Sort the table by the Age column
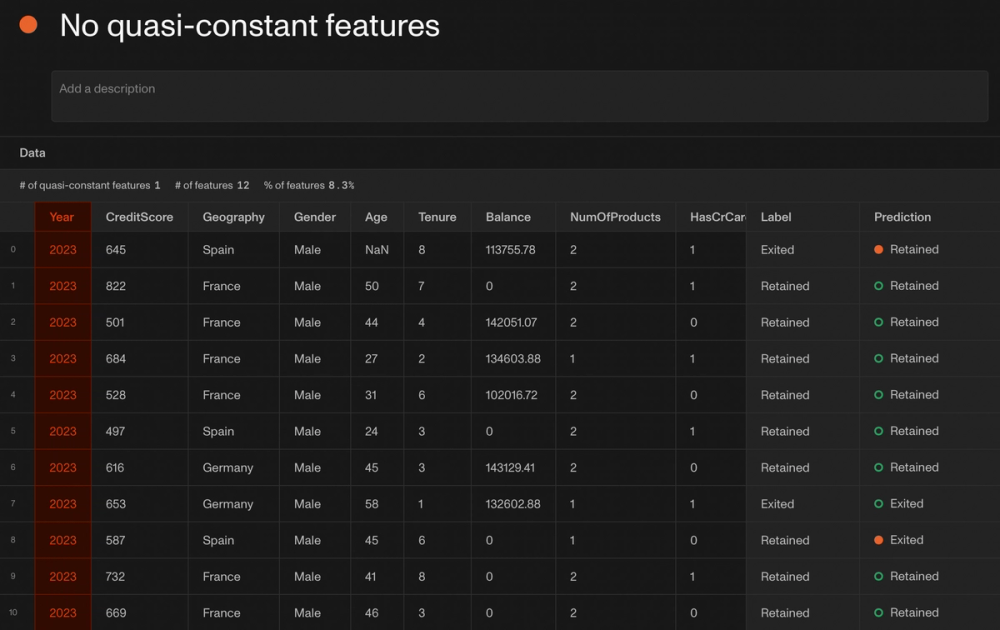The image size is (1000, 630). (376, 217)
